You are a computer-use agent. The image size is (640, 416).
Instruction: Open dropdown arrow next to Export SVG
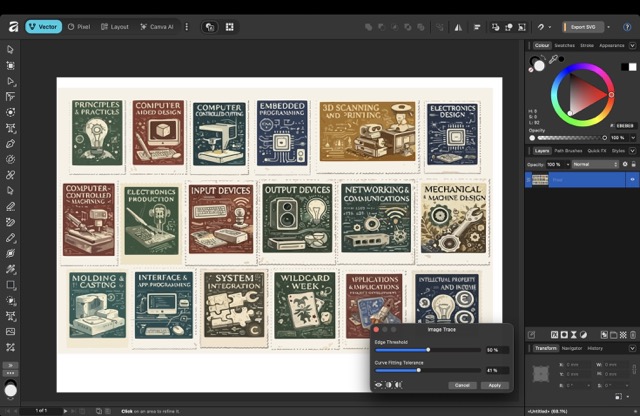(x=609, y=27)
